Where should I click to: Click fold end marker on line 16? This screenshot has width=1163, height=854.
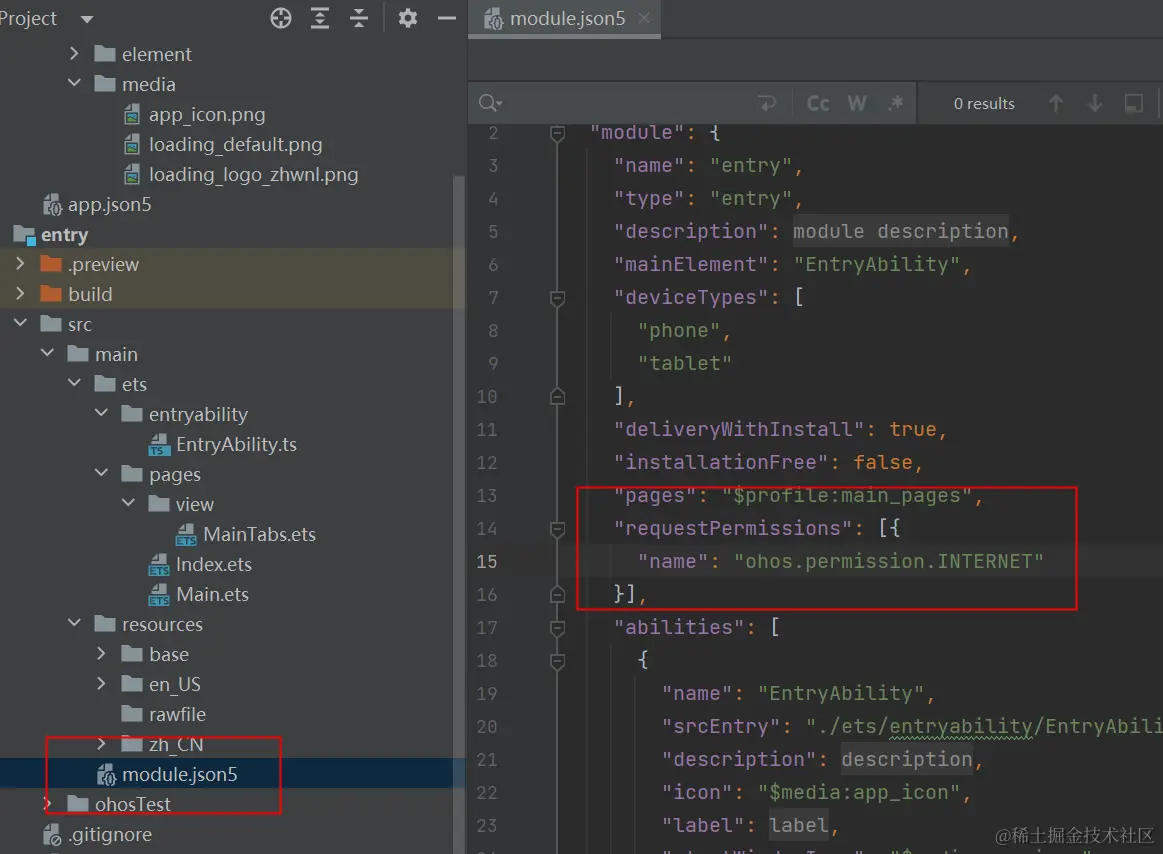pos(557,594)
